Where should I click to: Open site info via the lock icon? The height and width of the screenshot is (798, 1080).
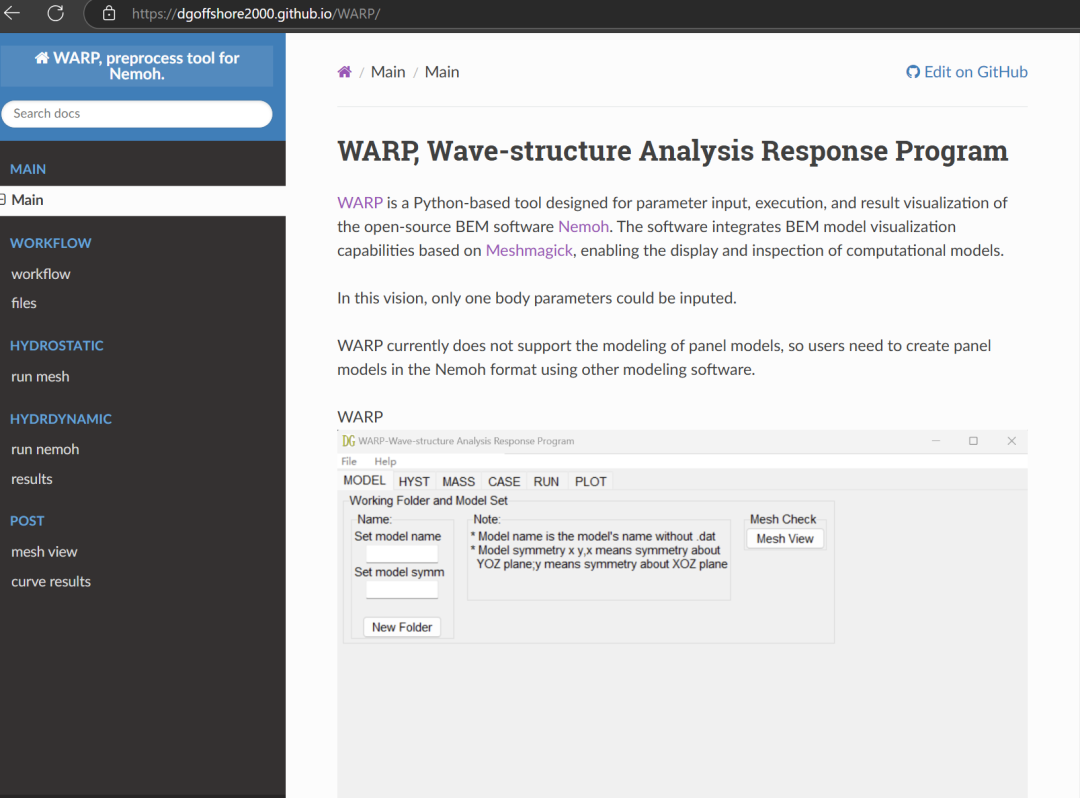(109, 14)
